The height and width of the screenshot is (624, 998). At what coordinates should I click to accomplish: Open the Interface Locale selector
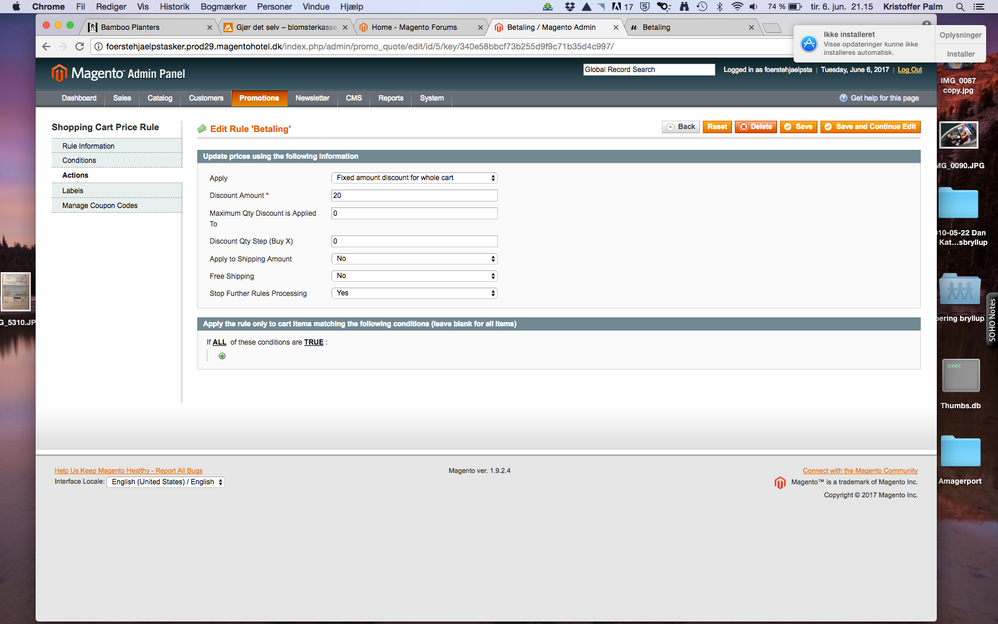[x=166, y=482]
